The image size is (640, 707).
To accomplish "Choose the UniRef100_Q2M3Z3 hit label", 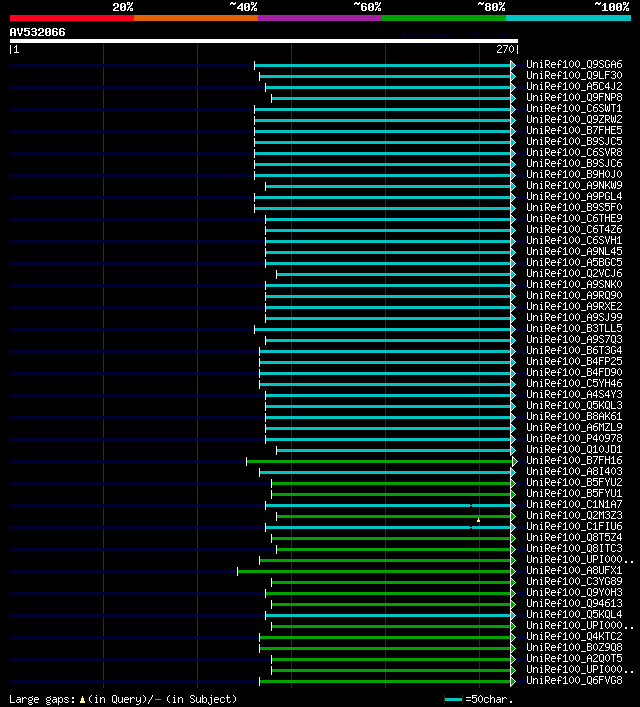I will coord(574,515).
